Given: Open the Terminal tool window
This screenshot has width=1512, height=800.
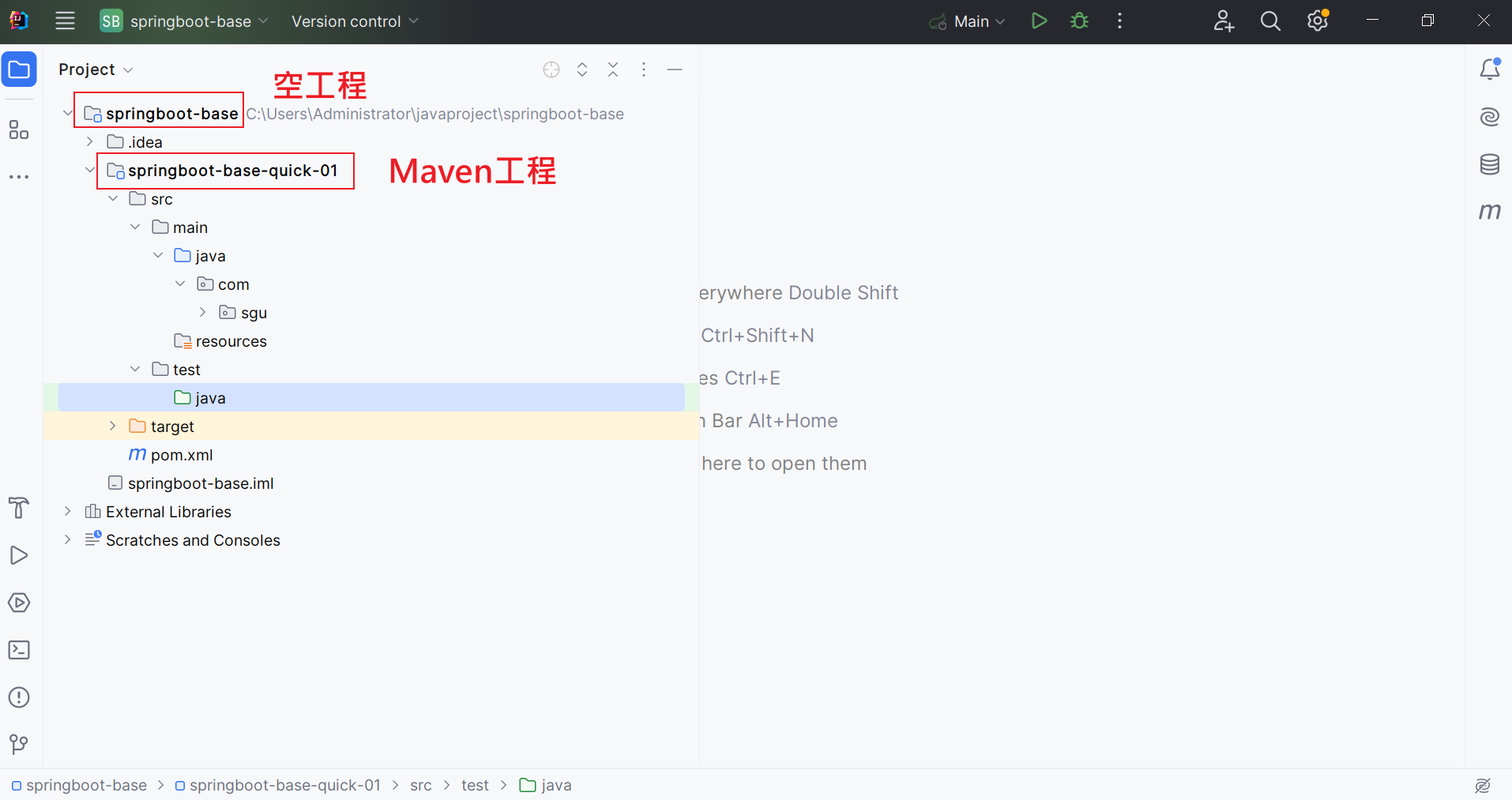Looking at the screenshot, I should point(19,650).
